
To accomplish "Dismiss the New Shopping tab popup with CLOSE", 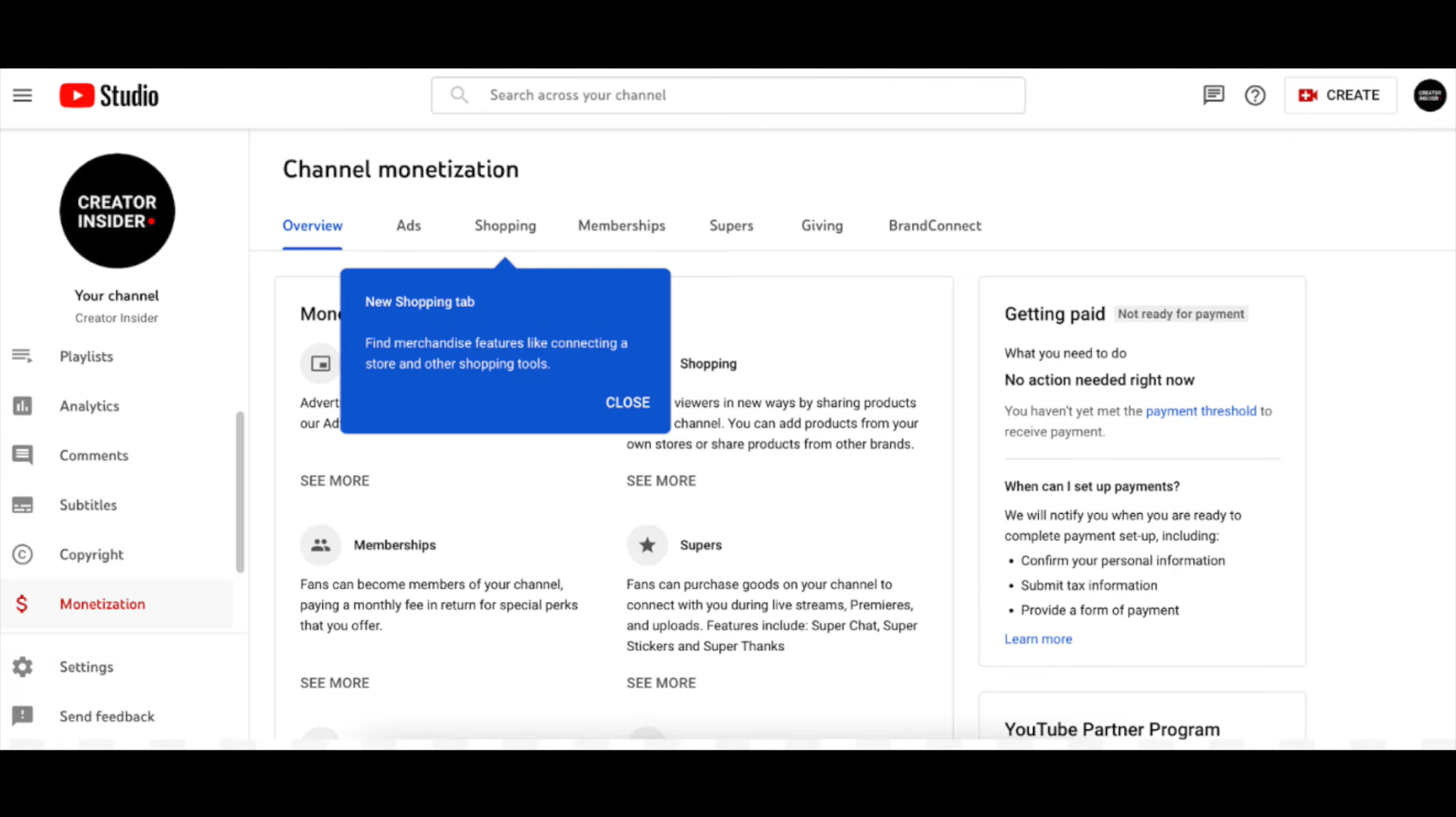I will tap(627, 402).
